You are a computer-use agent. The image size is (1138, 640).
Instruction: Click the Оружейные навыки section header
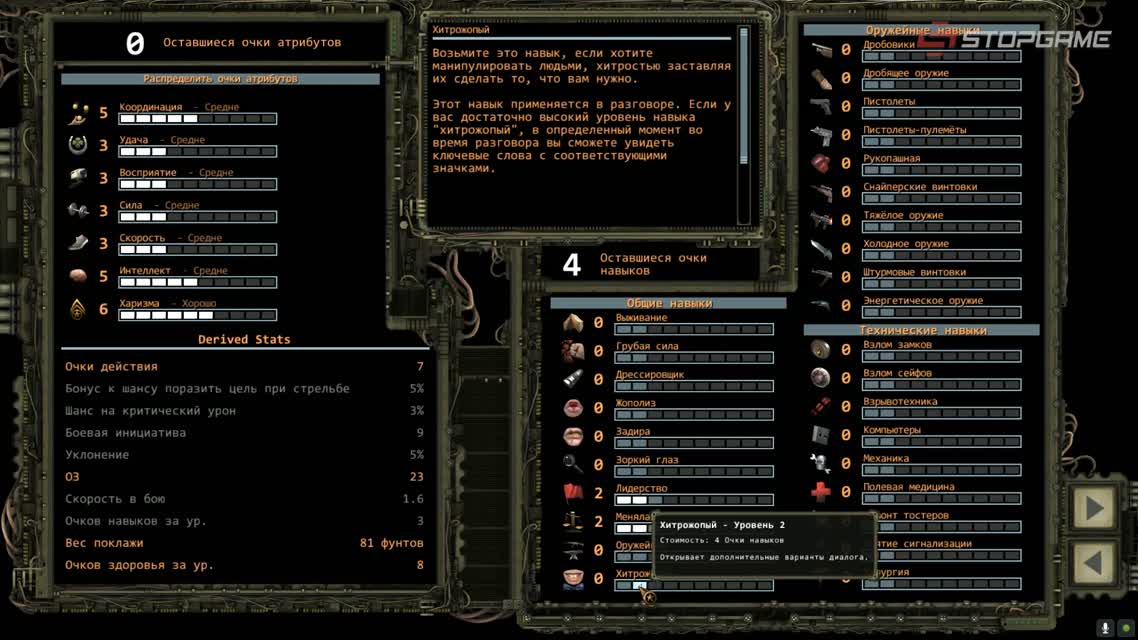tap(922, 30)
